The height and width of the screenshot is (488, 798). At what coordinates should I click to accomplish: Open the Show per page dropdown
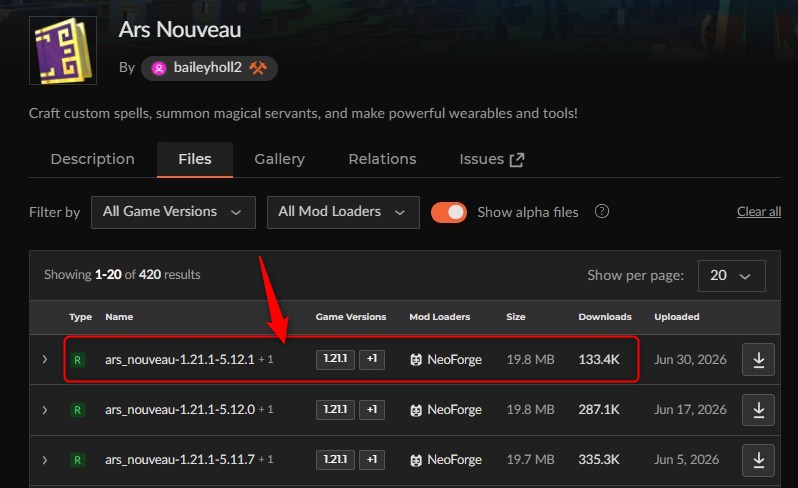[x=731, y=276]
